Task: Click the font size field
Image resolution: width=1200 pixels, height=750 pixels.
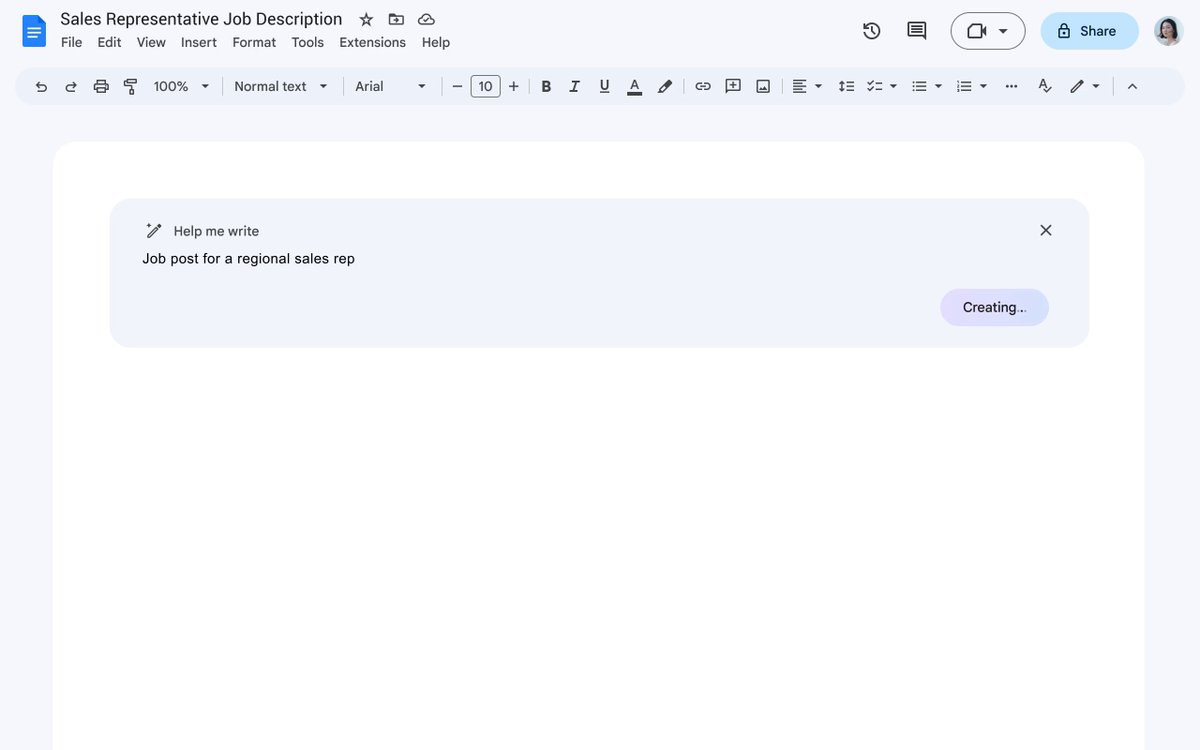Action: tap(485, 86)
